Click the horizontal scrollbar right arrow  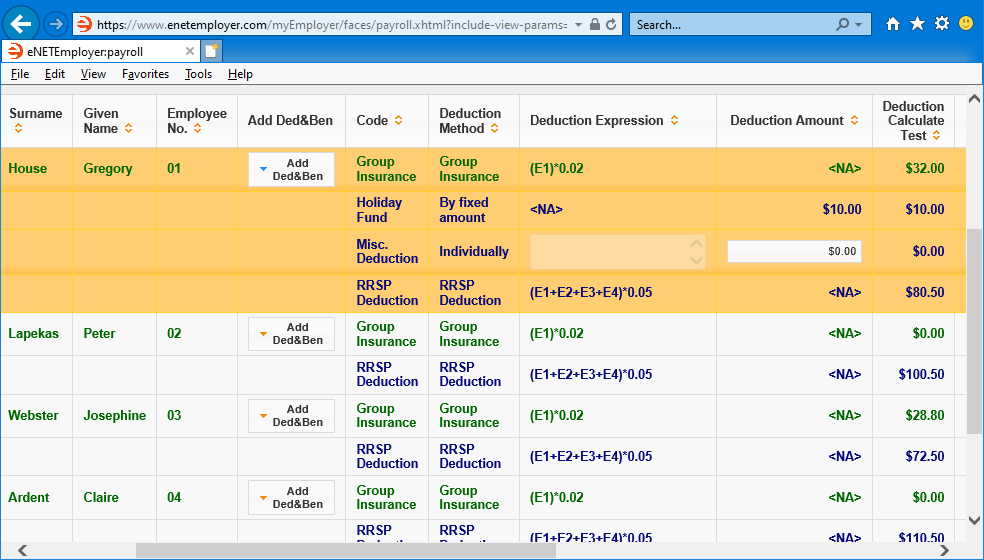(944, 551)
